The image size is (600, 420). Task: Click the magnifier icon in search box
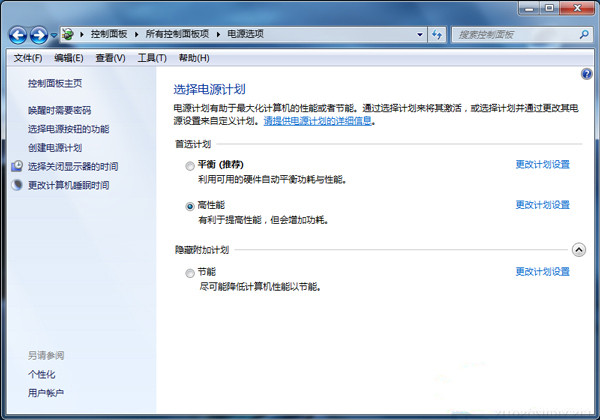[582, 34]
